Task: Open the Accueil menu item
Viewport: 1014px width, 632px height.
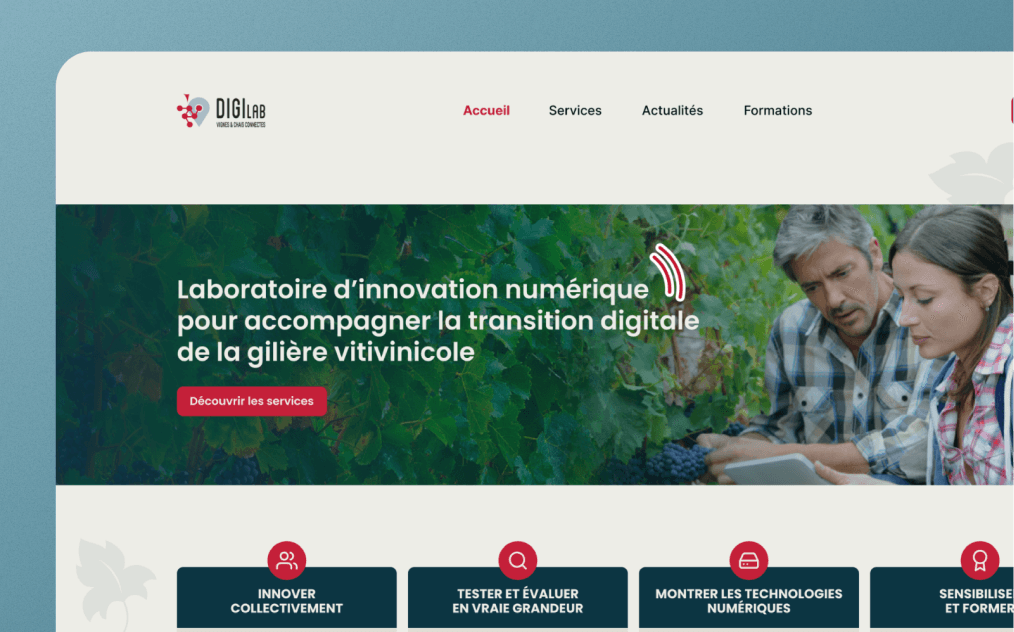Action: click(486, 111)
